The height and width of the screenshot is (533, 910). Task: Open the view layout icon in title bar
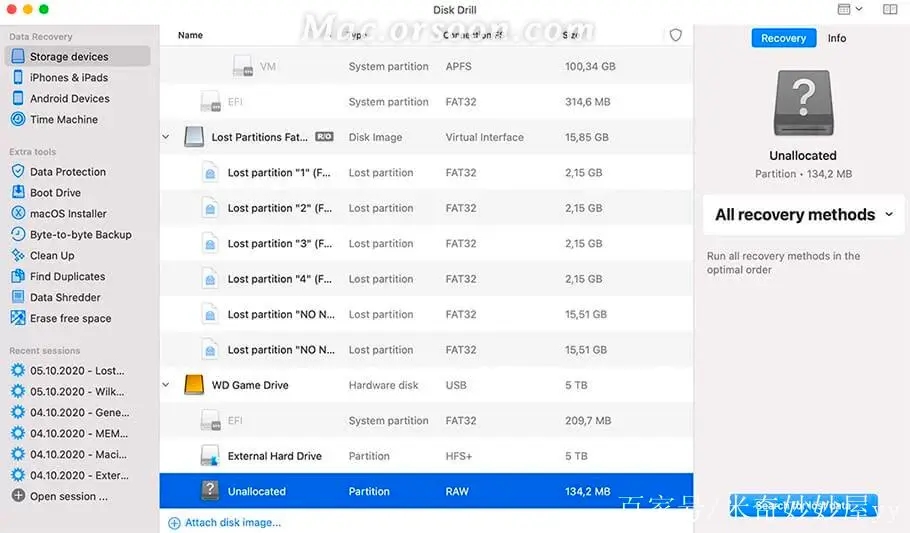(844, 9)
